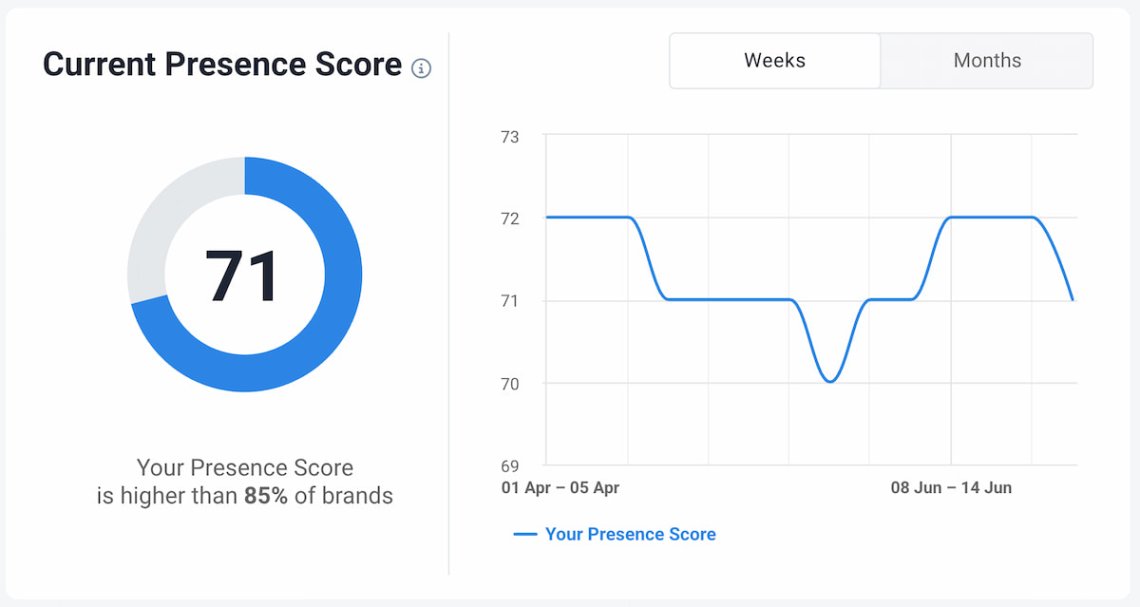Click the 69 y-axis label
Image resolution: width=1140 pixels, height=607 pixels.
tap(510, 466)
